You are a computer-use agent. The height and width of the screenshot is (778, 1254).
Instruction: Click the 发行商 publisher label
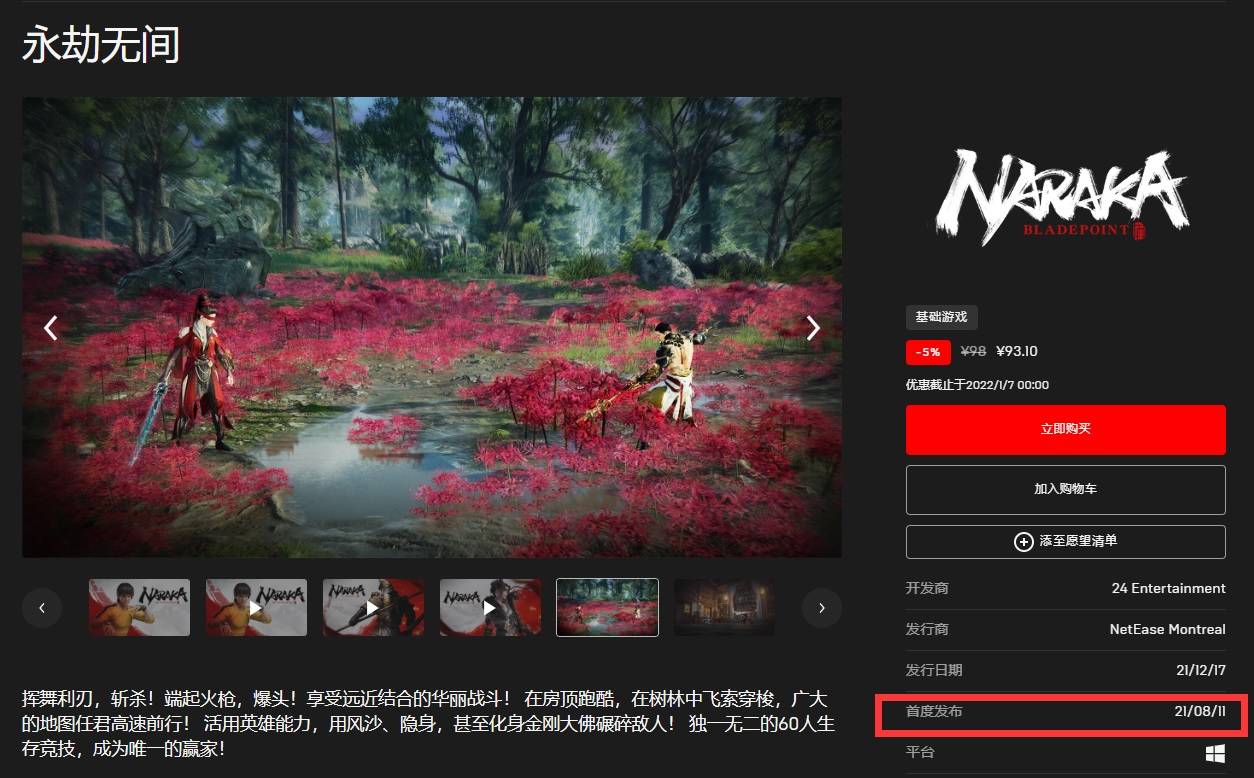(x=927, y=629)
